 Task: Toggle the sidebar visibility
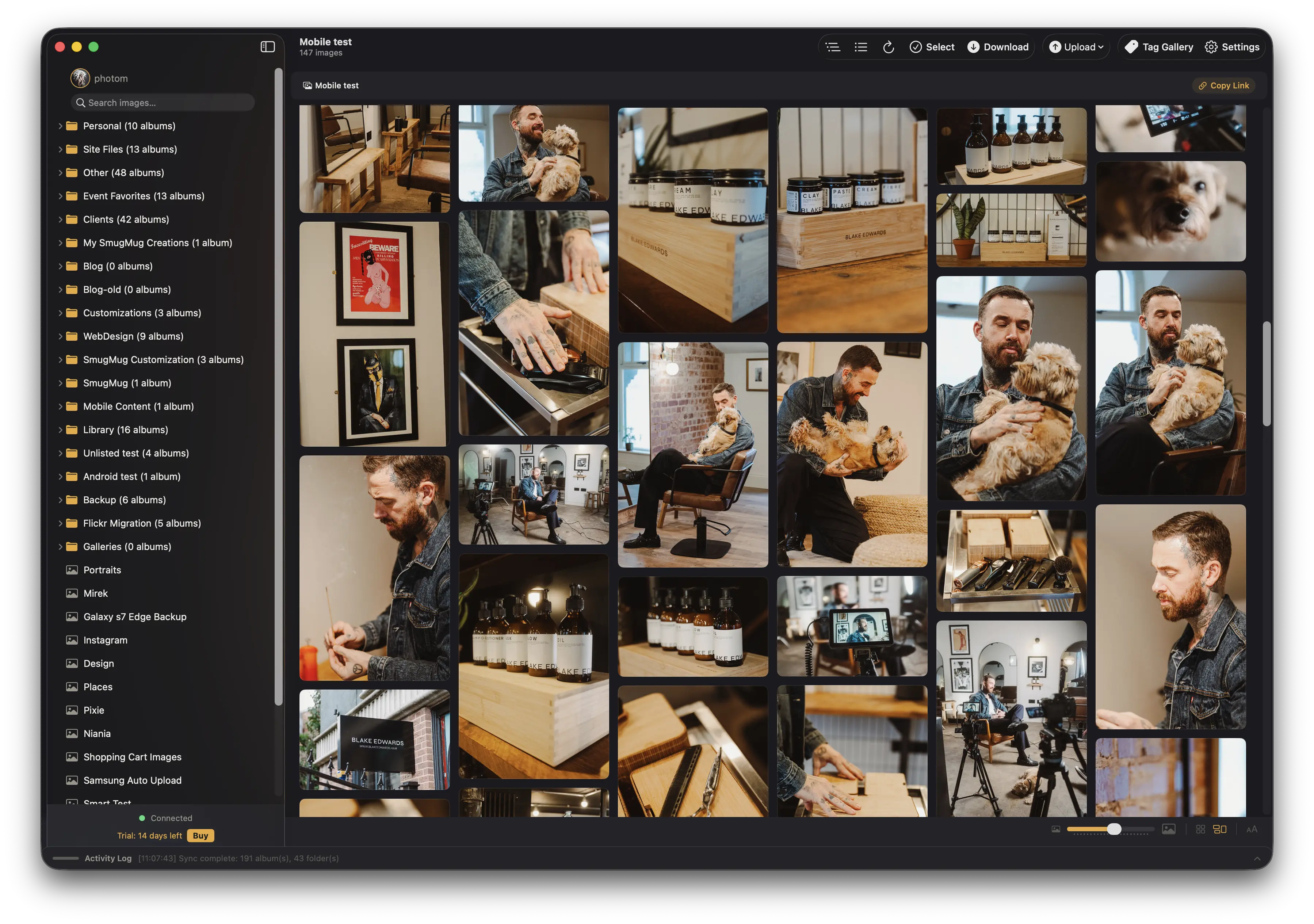[267, 46]
